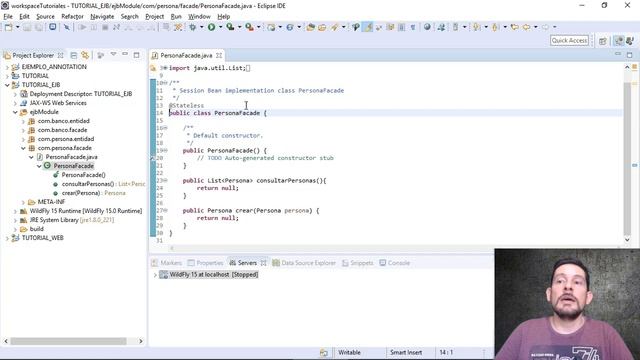The height and width of the screenshot is (360, 640).
Task: Switch to the Data Source Explorer tab
Action: pos(304,263)
